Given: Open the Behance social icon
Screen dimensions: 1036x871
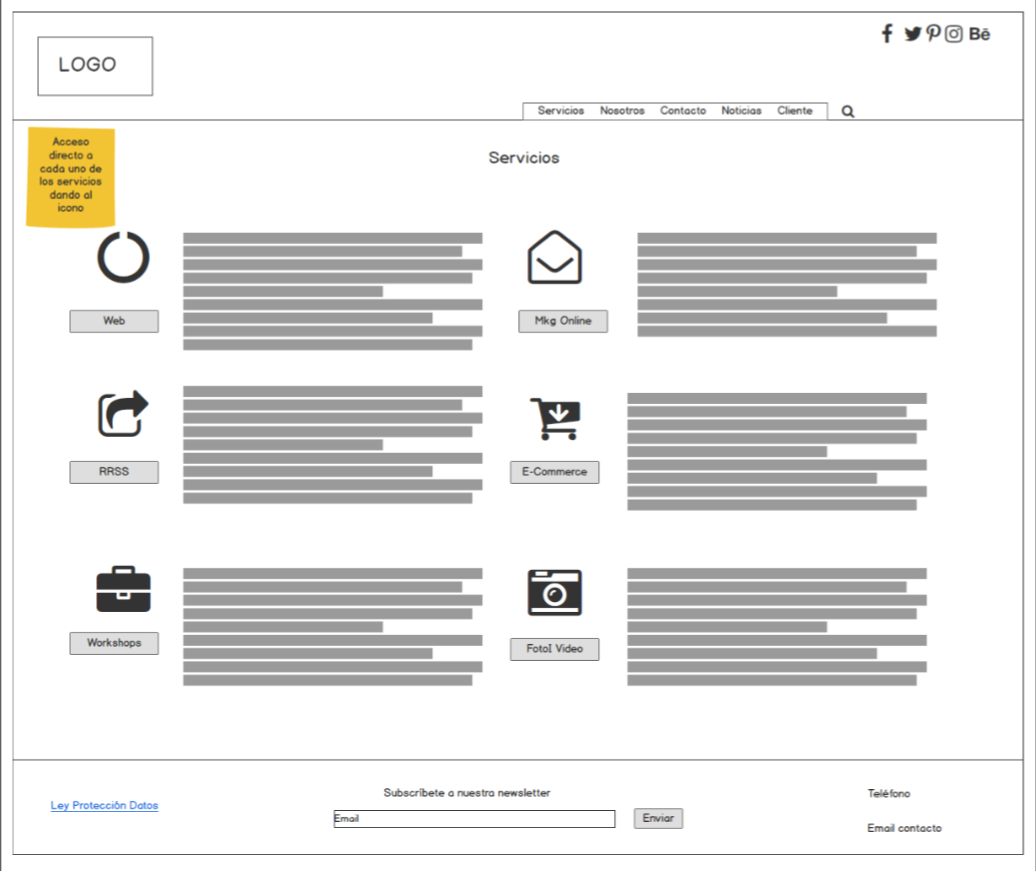Looking at the screenshot, I should [979, 34].
